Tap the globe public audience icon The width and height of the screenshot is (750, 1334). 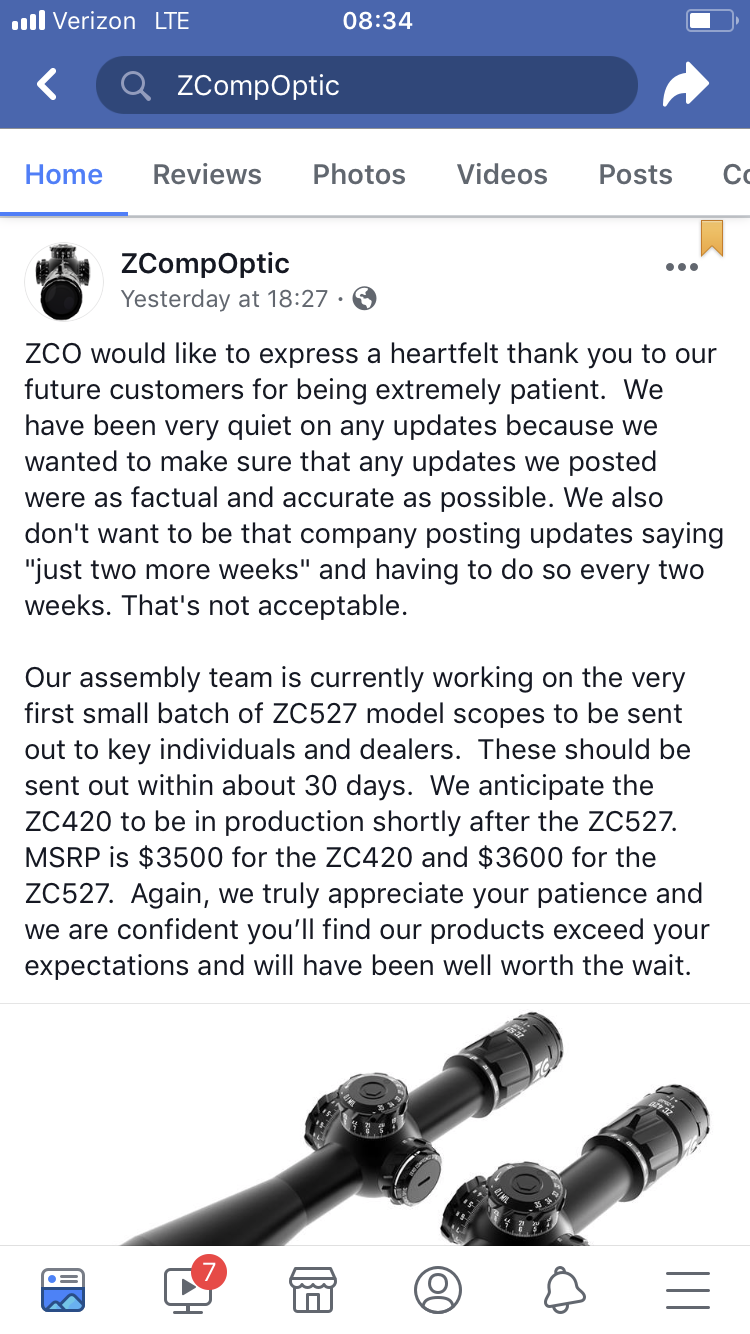[365, 298]
